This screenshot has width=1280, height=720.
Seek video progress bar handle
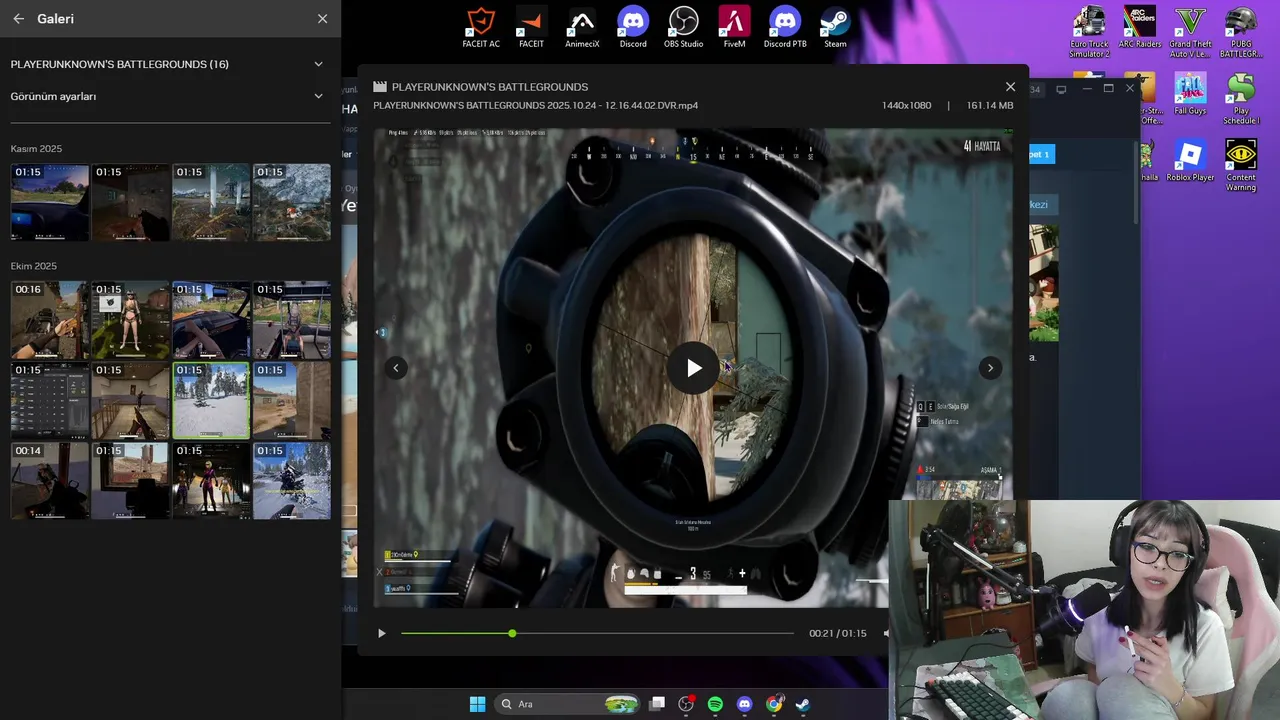512,633
